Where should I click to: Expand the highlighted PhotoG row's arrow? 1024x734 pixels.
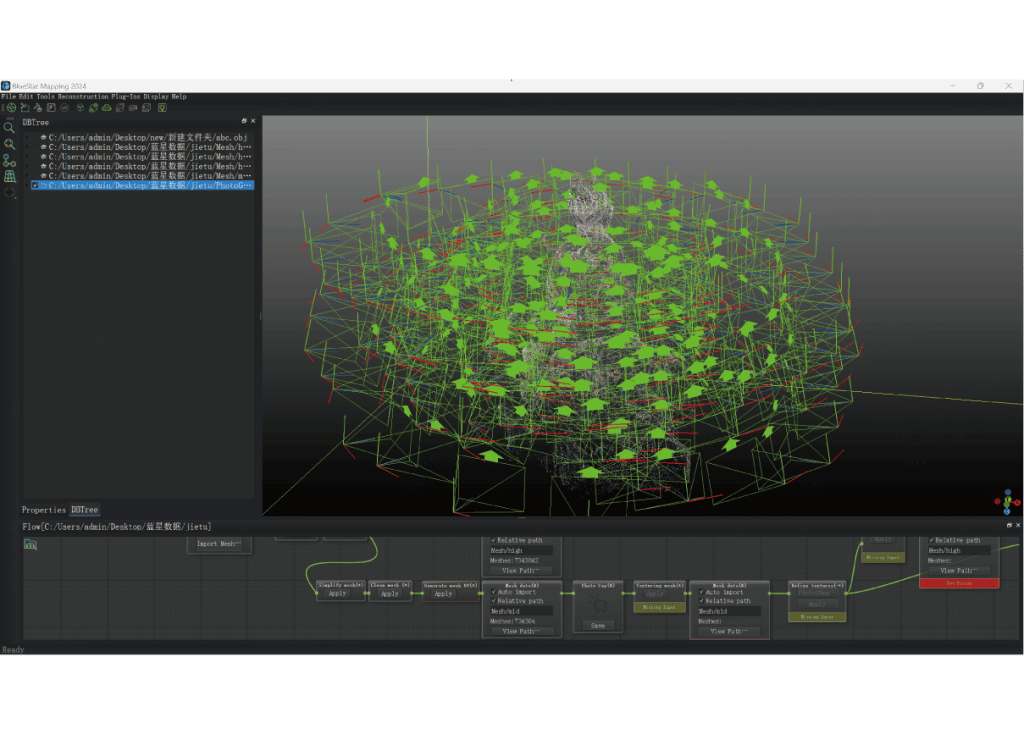tap(27, 185)
